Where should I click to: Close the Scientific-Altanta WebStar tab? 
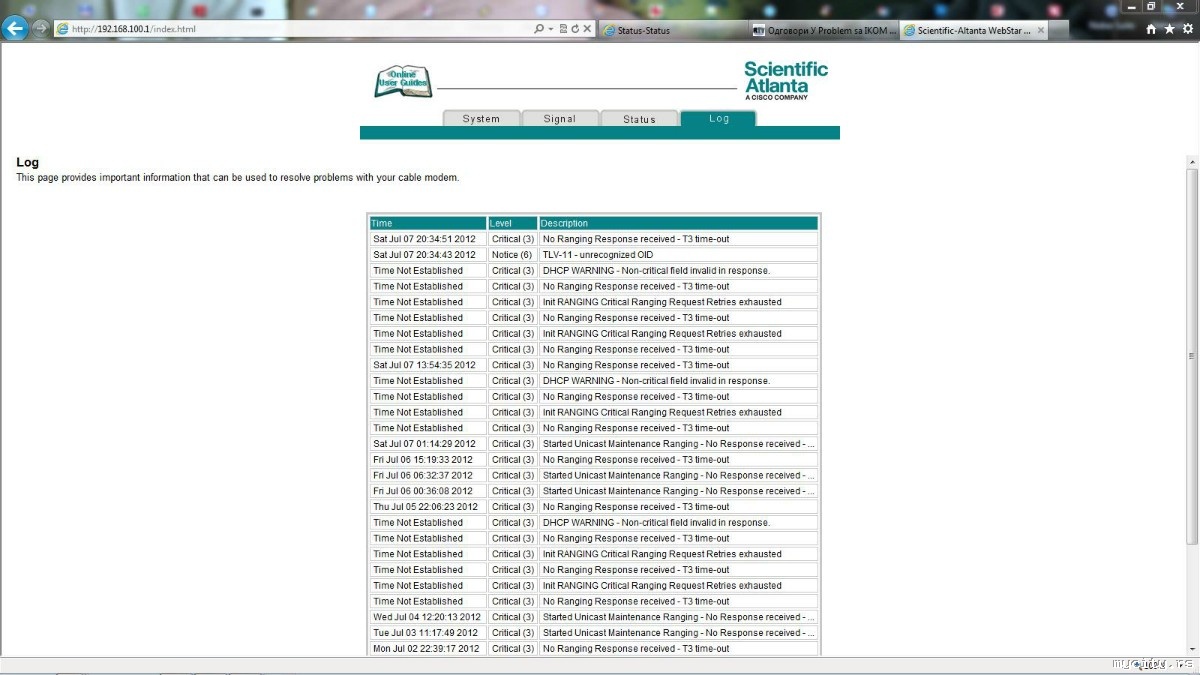[1040, 30]
